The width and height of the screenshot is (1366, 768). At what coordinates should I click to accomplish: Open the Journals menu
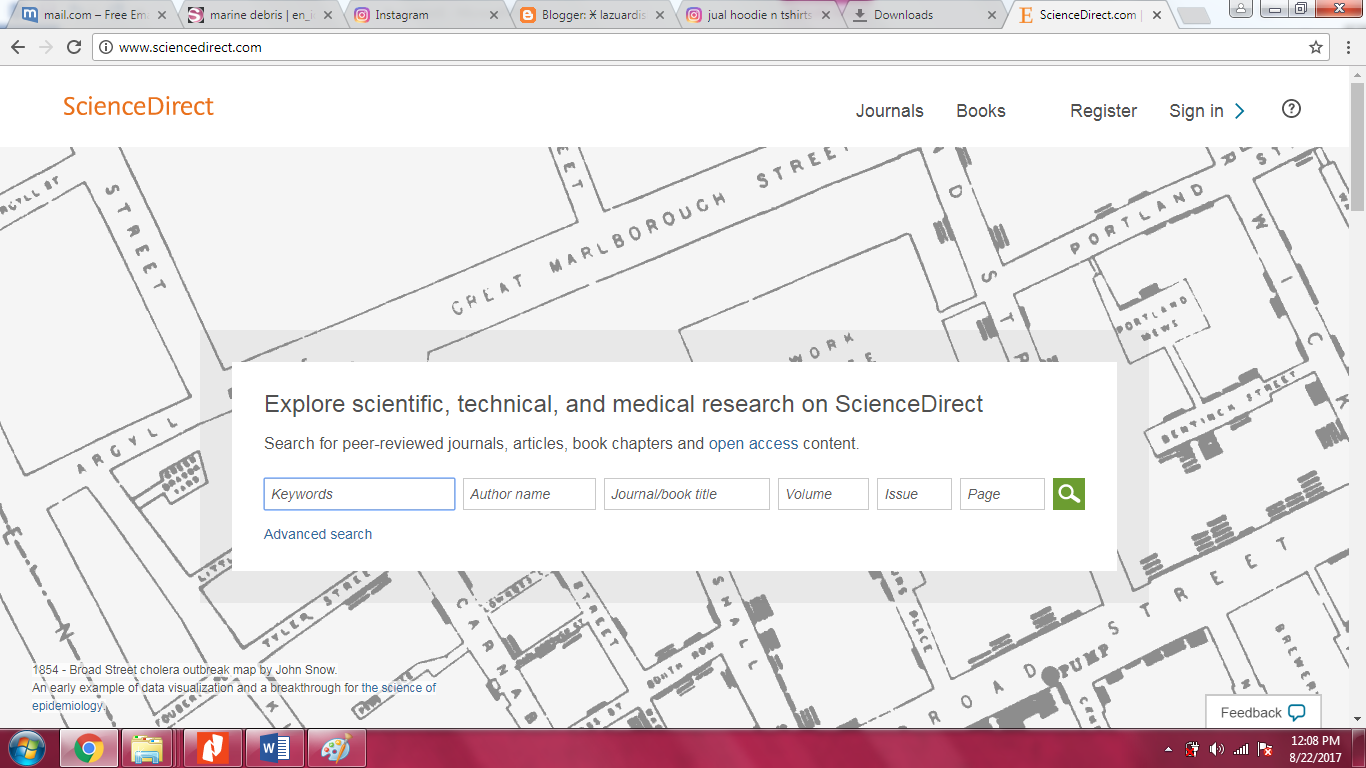(x=889, y=111)
